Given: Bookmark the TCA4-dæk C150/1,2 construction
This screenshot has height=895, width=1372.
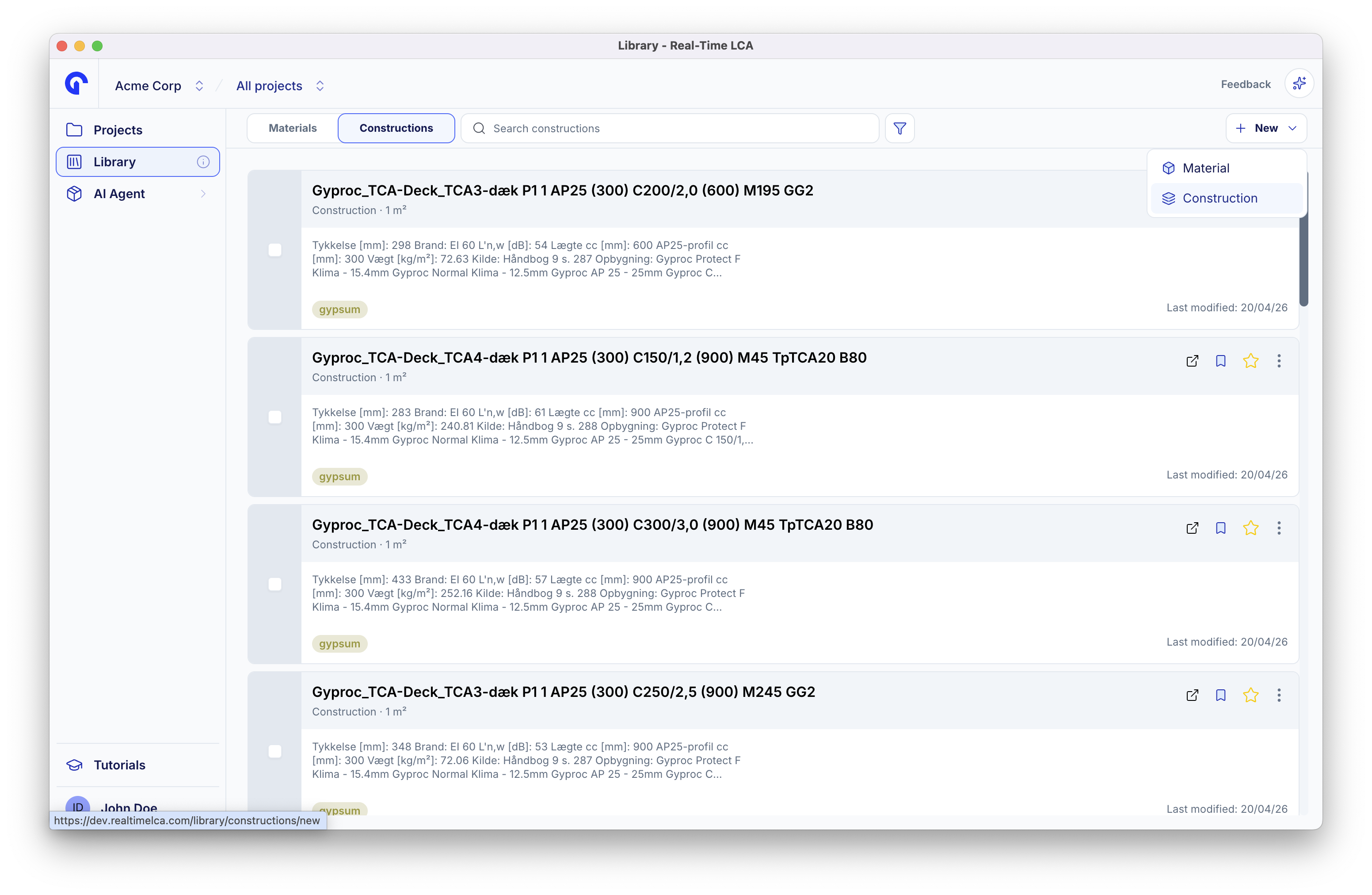Looking at the screenshot, I should click(1220, 361).
